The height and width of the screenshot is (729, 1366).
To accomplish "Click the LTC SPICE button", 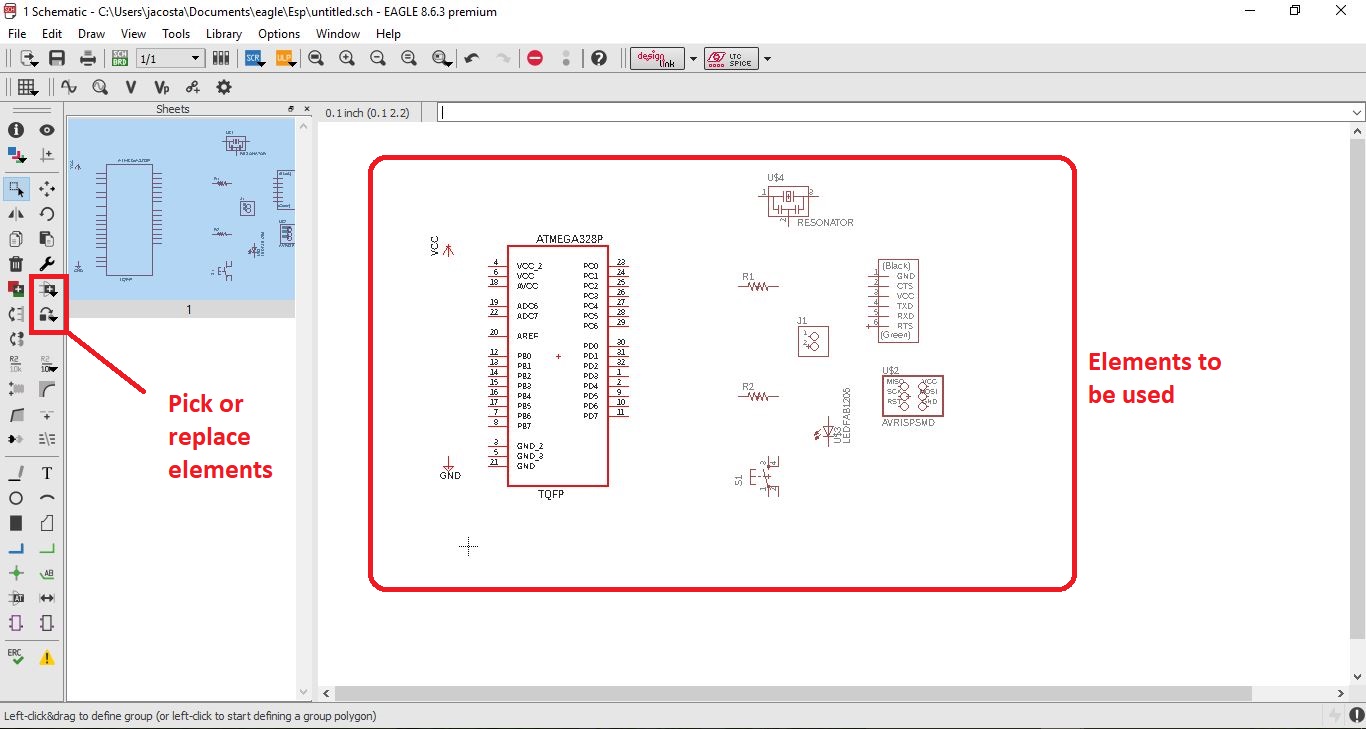I will coord(731,58).
